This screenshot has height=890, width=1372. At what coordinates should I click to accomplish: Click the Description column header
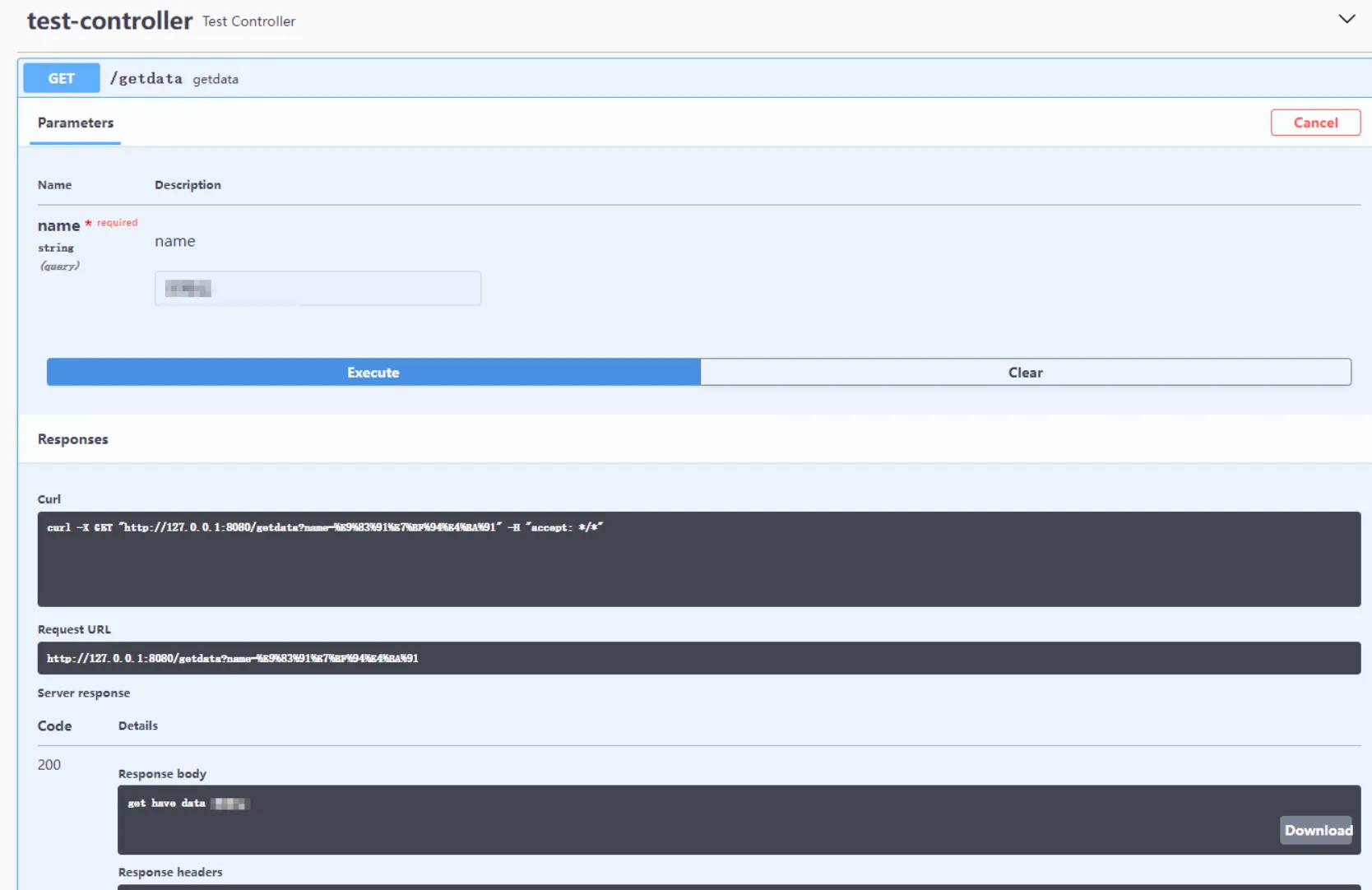click(x=188, y=185)
